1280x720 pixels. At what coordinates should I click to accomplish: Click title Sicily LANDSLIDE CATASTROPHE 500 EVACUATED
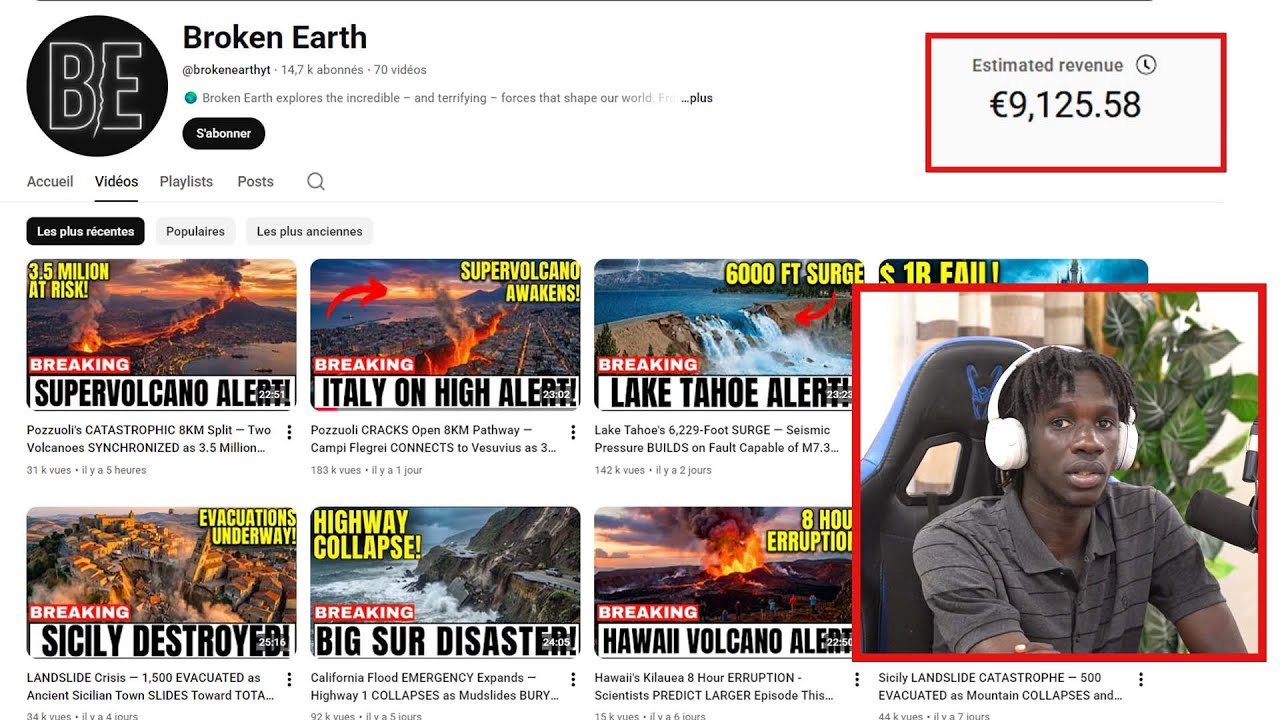1000,686
